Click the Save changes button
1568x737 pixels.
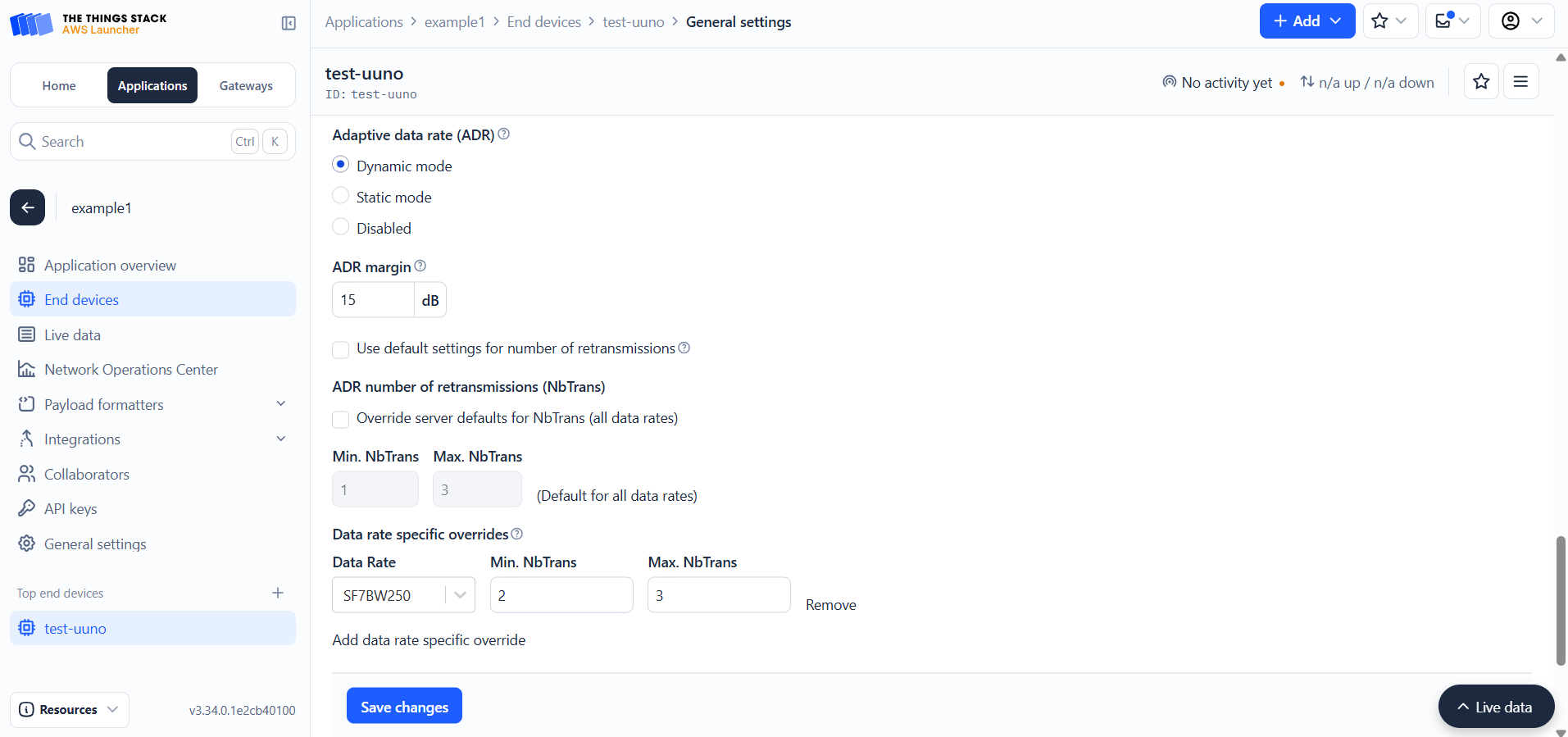pos(404,706)
